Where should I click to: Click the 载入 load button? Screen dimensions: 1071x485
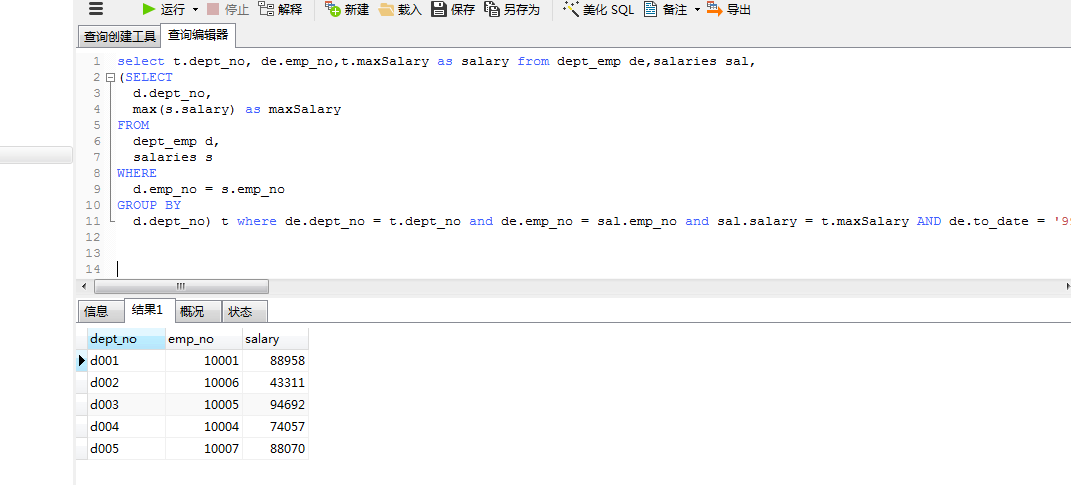(x=400, y=10)
